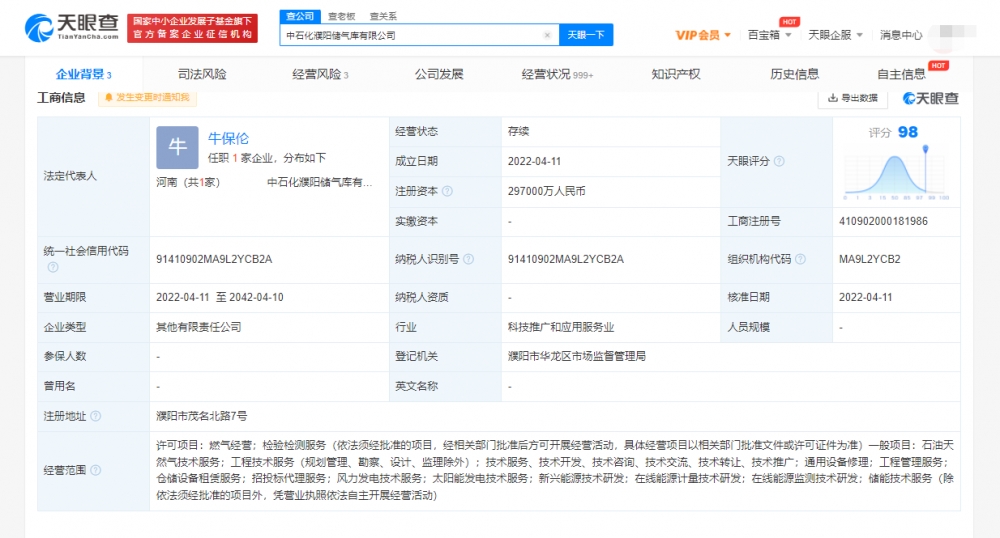Screen dimensions: 1000x538
Task: Click help icon beside 纳税人识别号
Action: tap(469, 259)
